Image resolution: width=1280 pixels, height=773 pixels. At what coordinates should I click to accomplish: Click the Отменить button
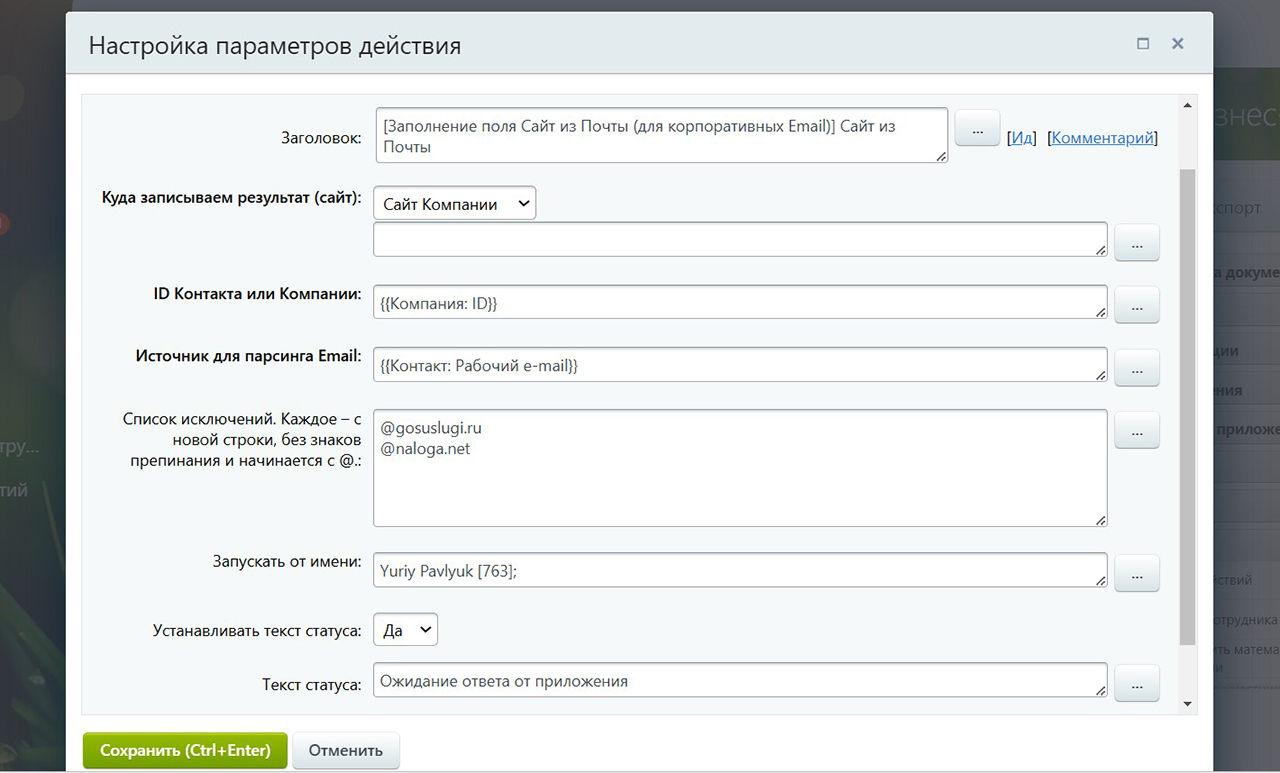click(345, 750)
